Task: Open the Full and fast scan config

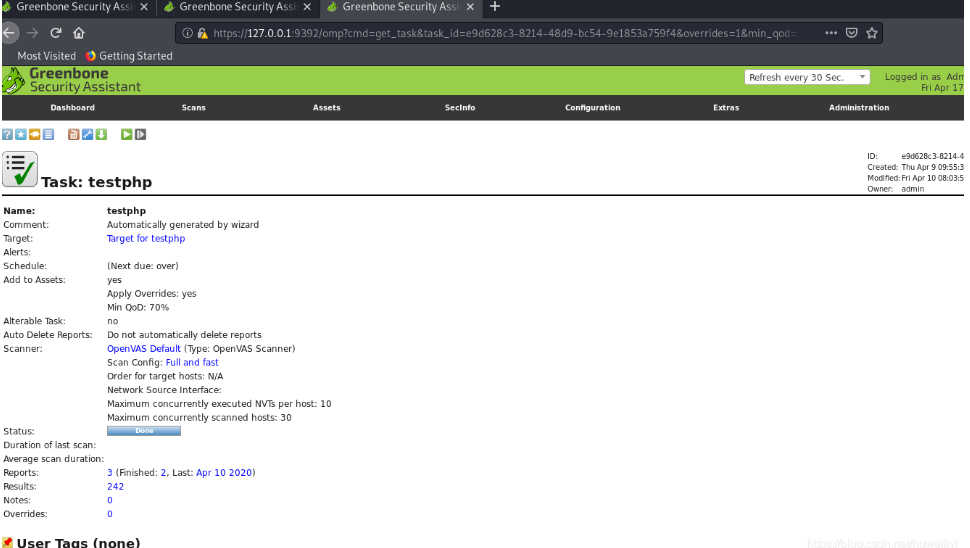Action: pyautogui.click(x=192, y=362)
